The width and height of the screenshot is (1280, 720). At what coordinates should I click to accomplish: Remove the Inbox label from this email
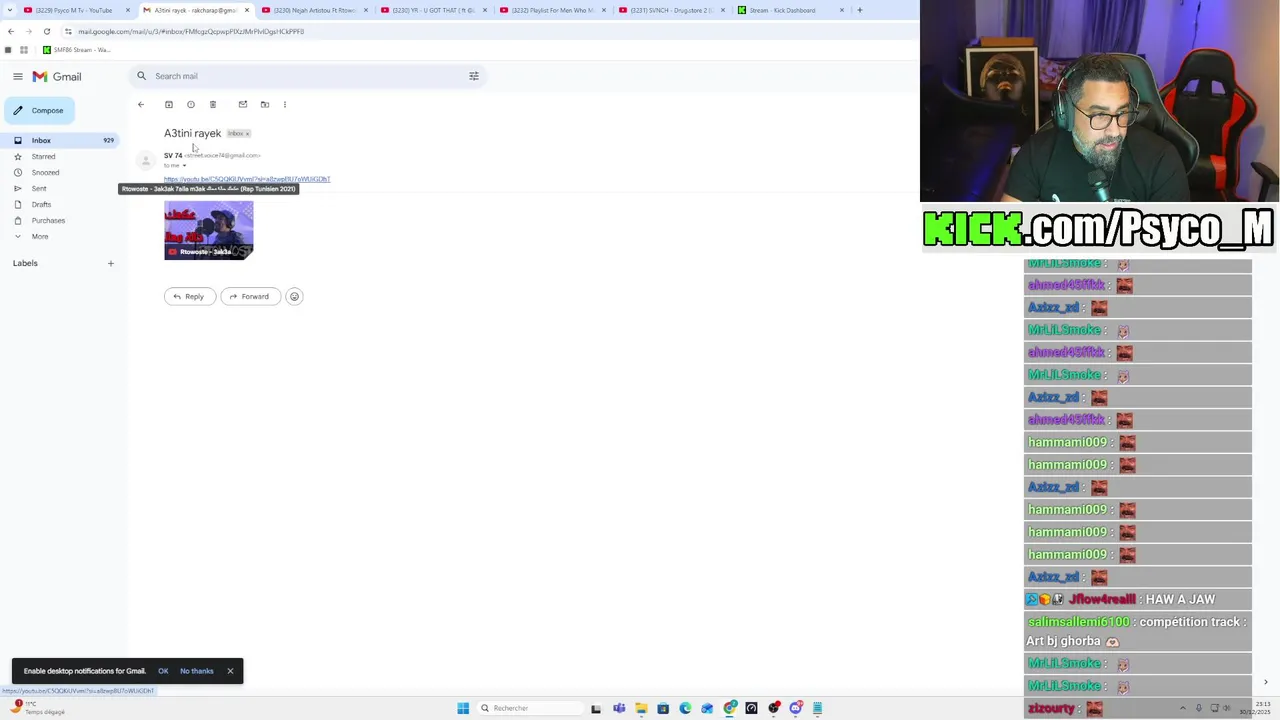tap(247, 133)
